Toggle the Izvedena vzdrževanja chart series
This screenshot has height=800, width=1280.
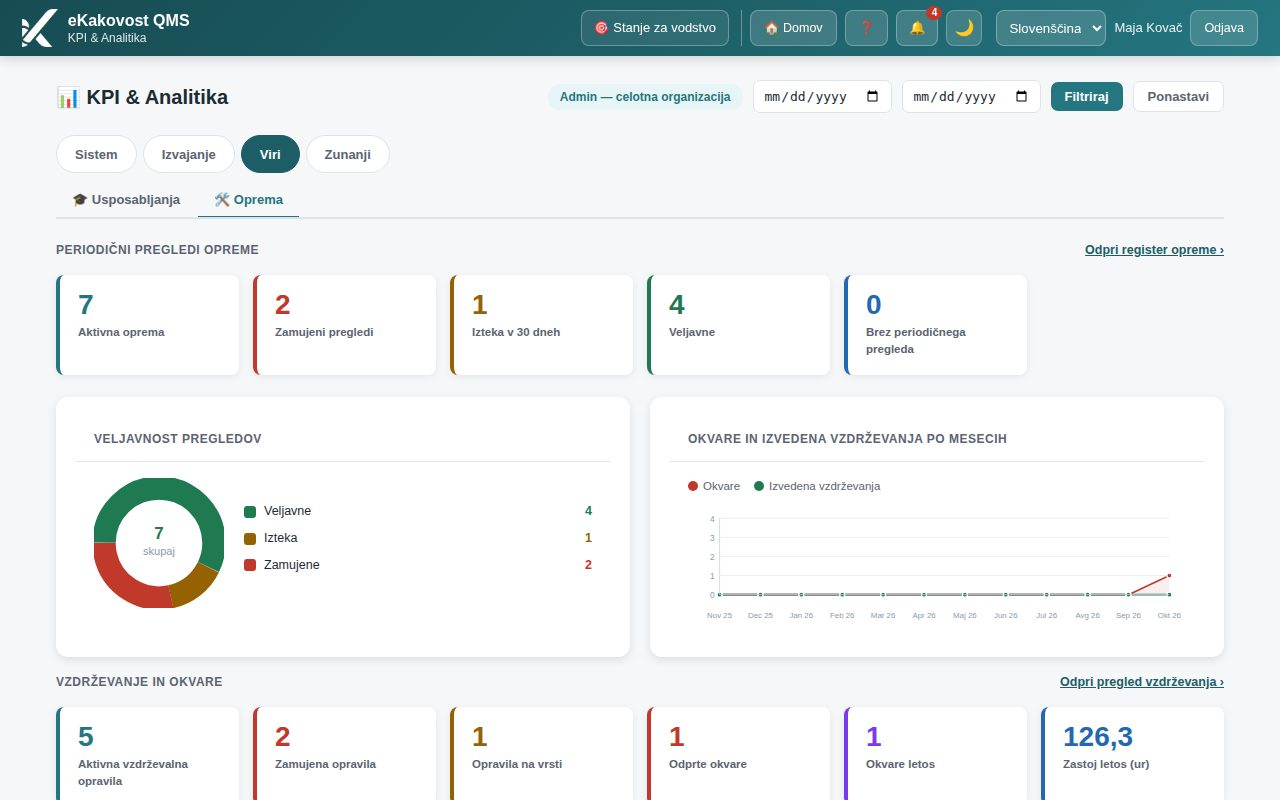point(817,486)
